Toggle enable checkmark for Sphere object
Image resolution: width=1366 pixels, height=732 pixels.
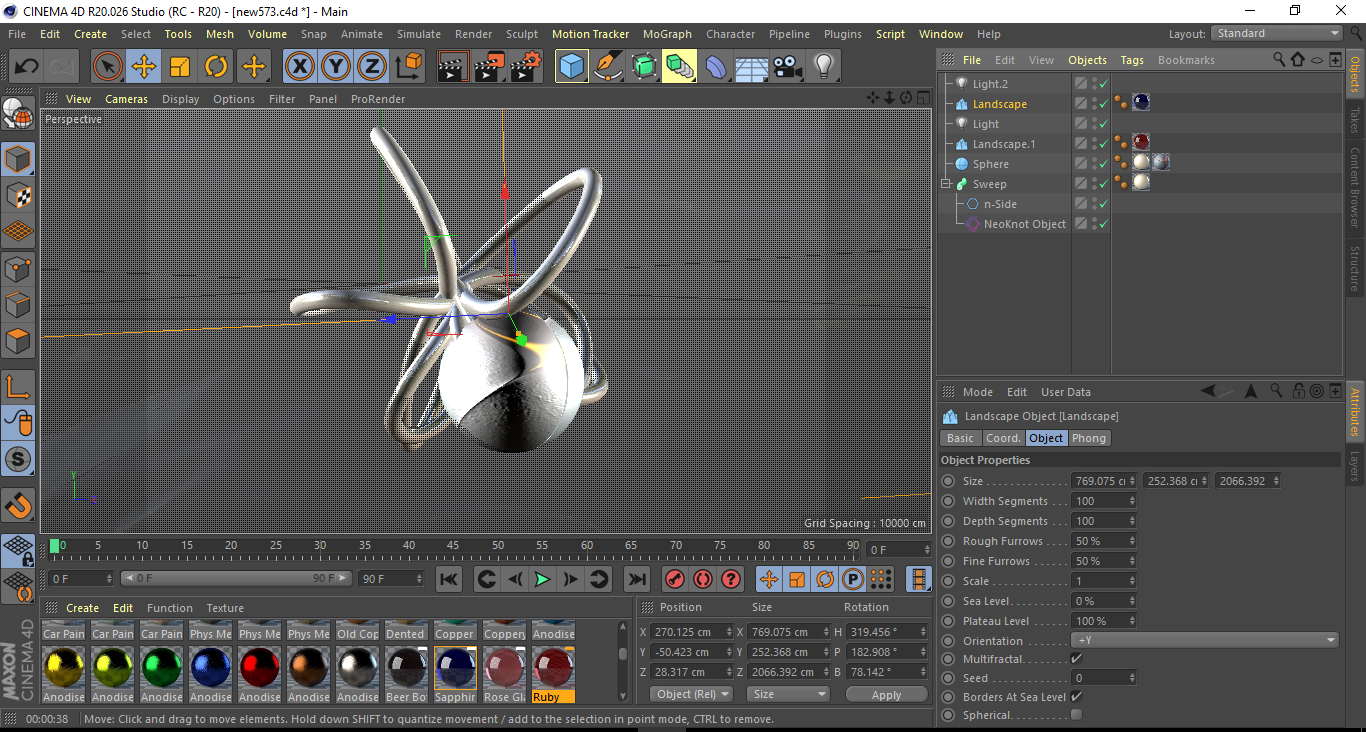coord(1103,164)
